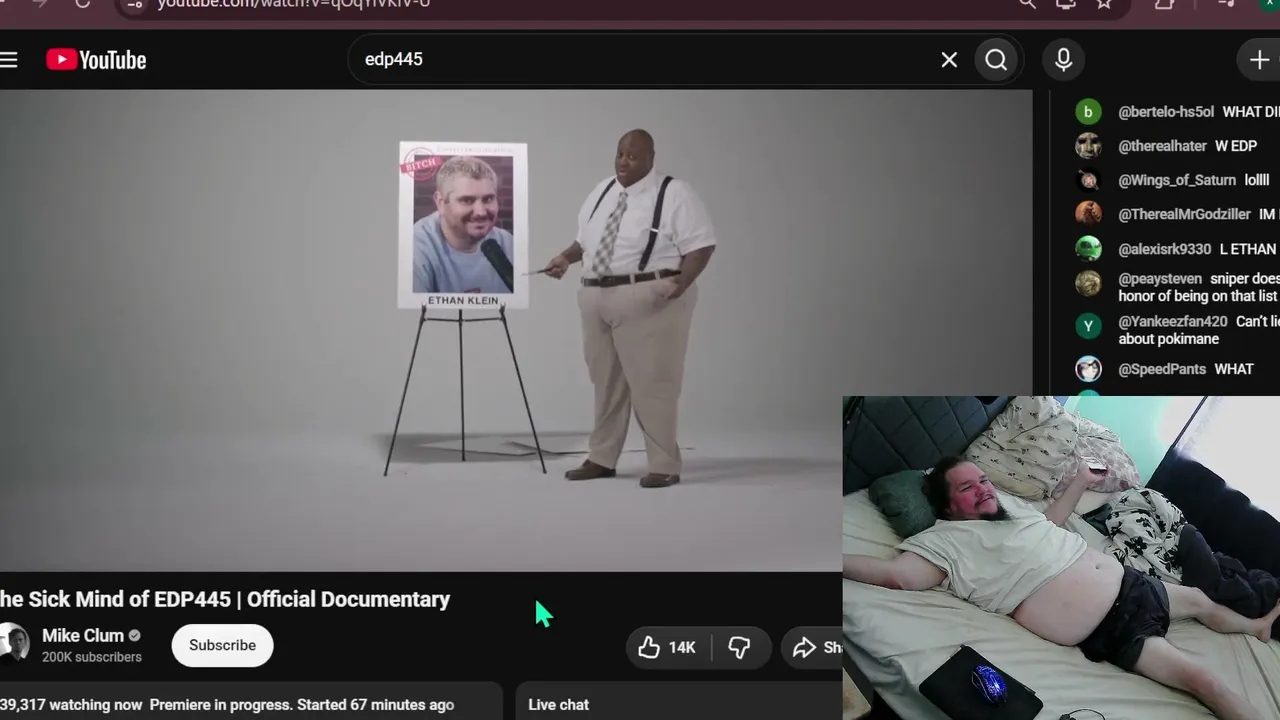The width and height of the screenshot is (1280, 720).
Task: Click the verified badge beside Mike Clum
Action: (135, 636)
